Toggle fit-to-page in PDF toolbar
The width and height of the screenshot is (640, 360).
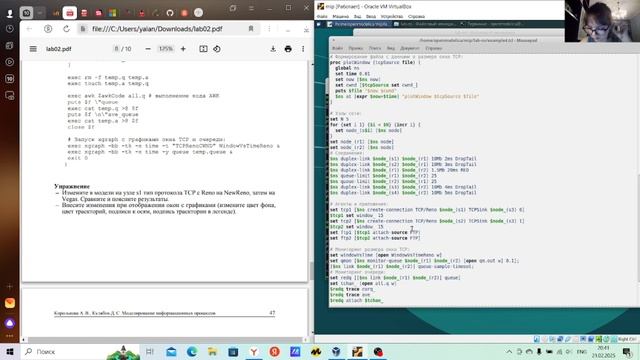coord(203,49)
